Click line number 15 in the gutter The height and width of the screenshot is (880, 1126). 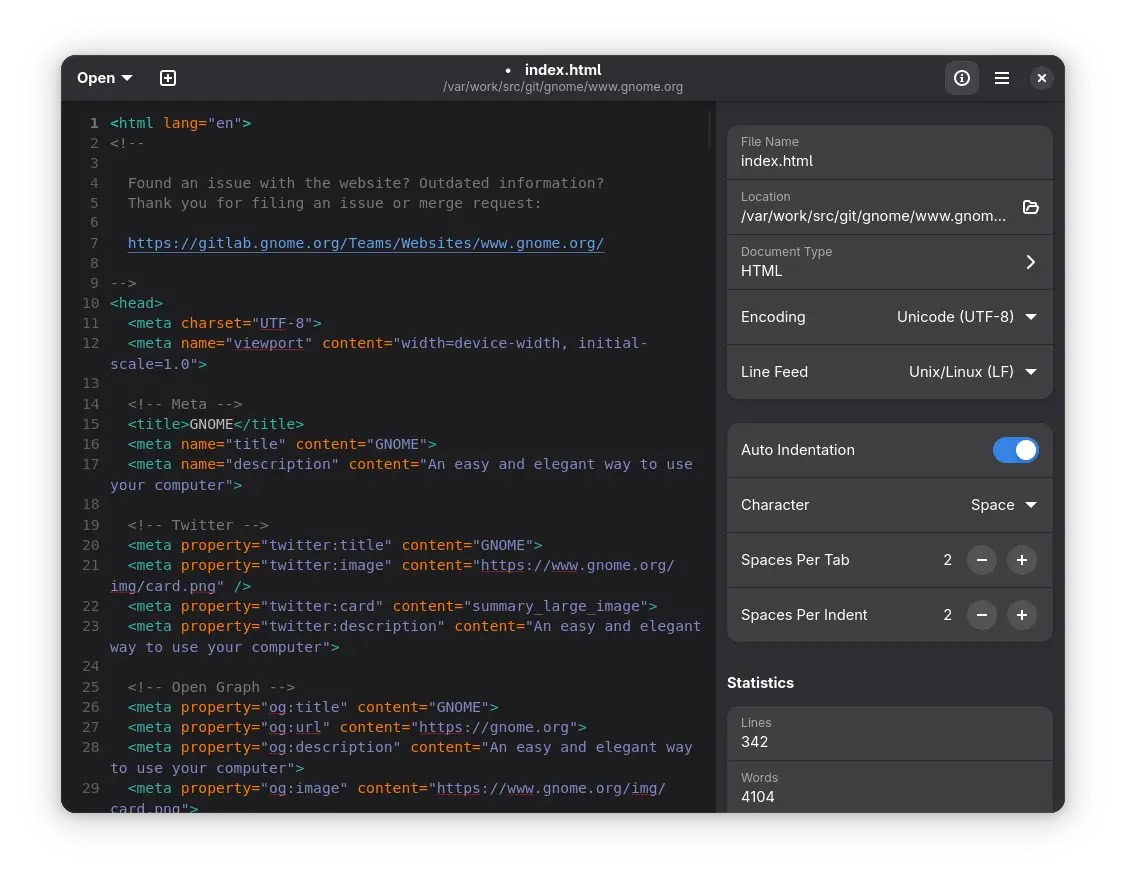(x=90, y=424)
